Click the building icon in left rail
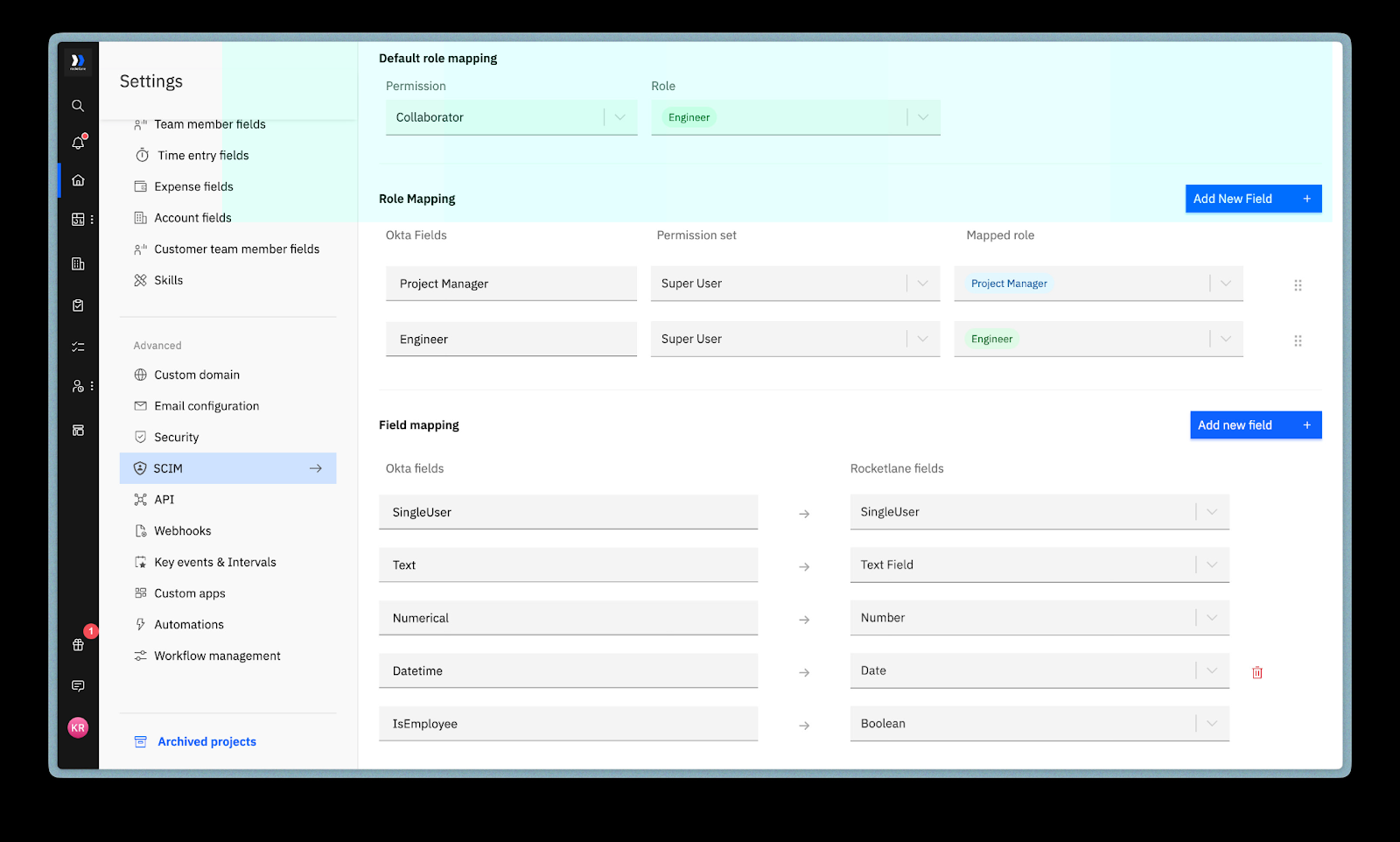1400x842 pixels. 78,263
